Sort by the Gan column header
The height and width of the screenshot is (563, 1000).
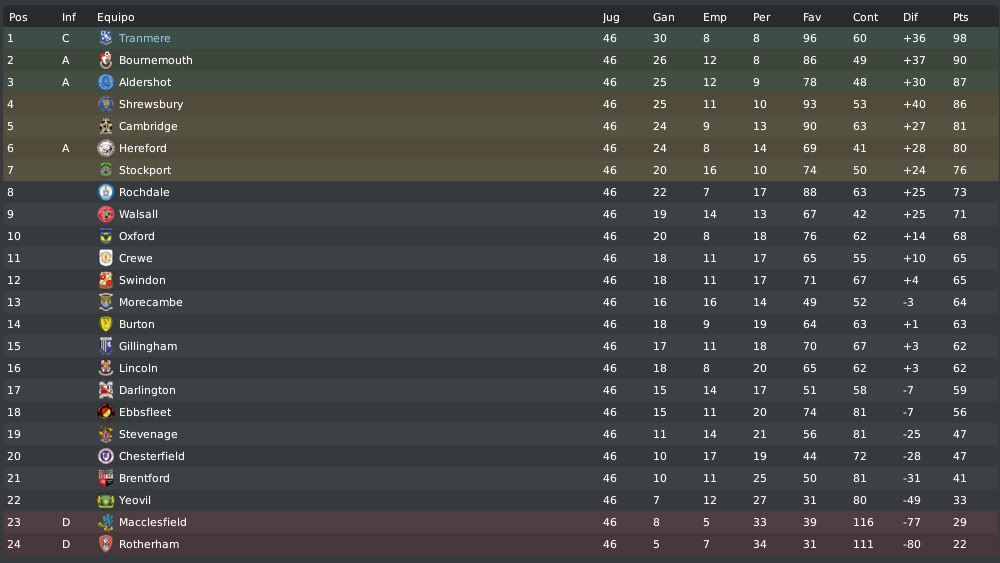click(x=663, y=17)
